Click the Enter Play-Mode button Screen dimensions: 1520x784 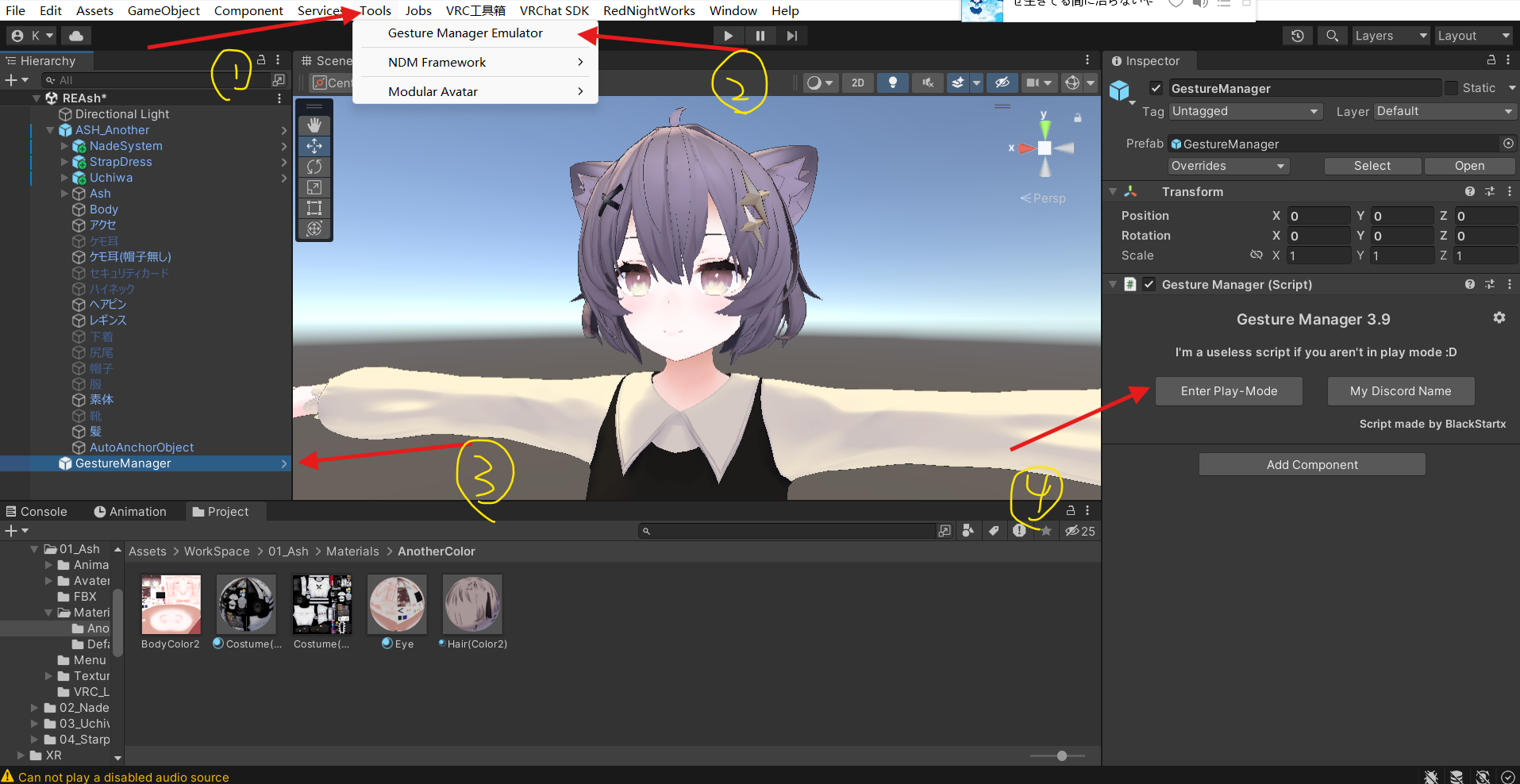pos(1228,390)
